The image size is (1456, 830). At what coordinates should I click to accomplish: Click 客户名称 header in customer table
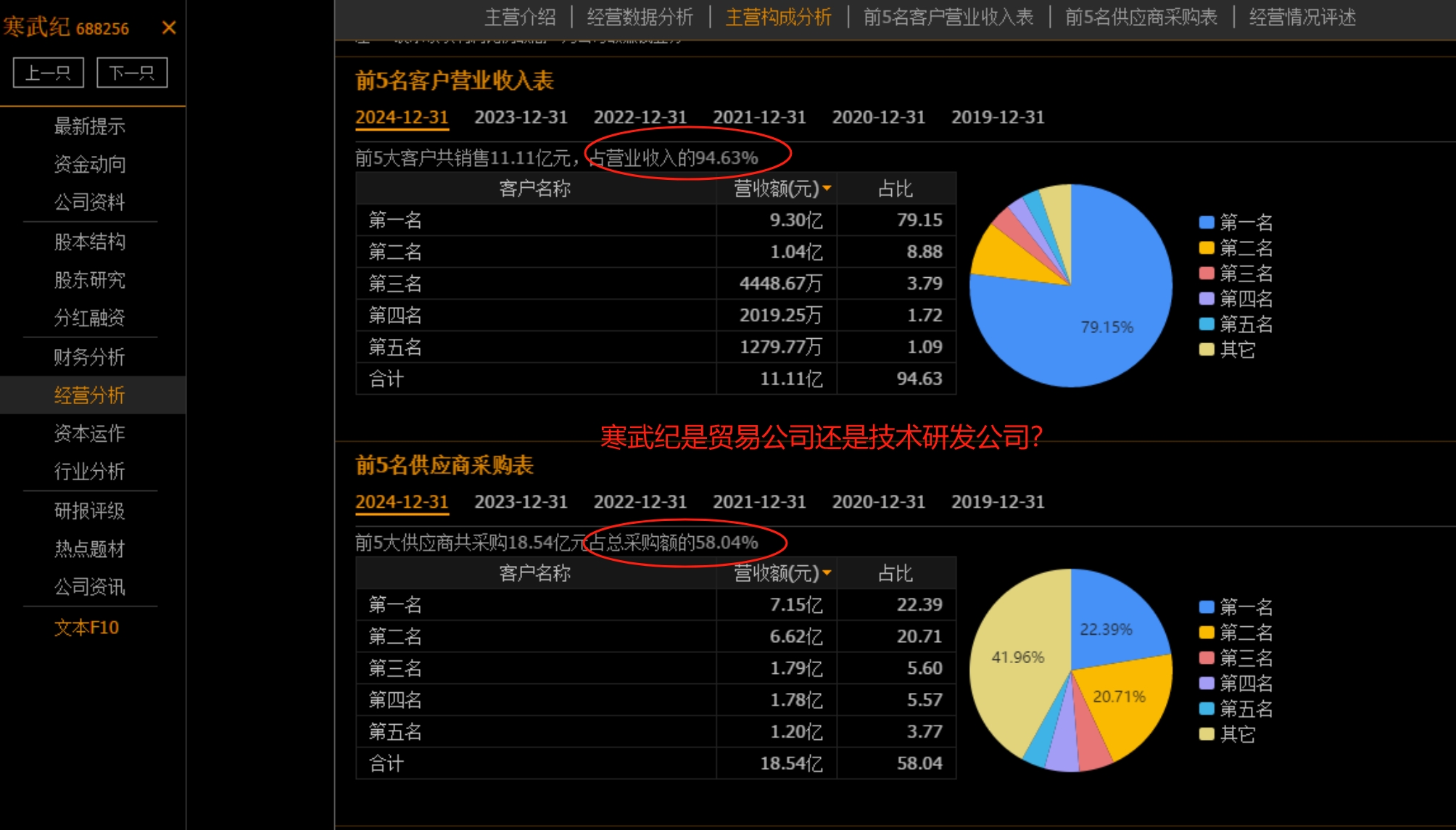point(535,189)
